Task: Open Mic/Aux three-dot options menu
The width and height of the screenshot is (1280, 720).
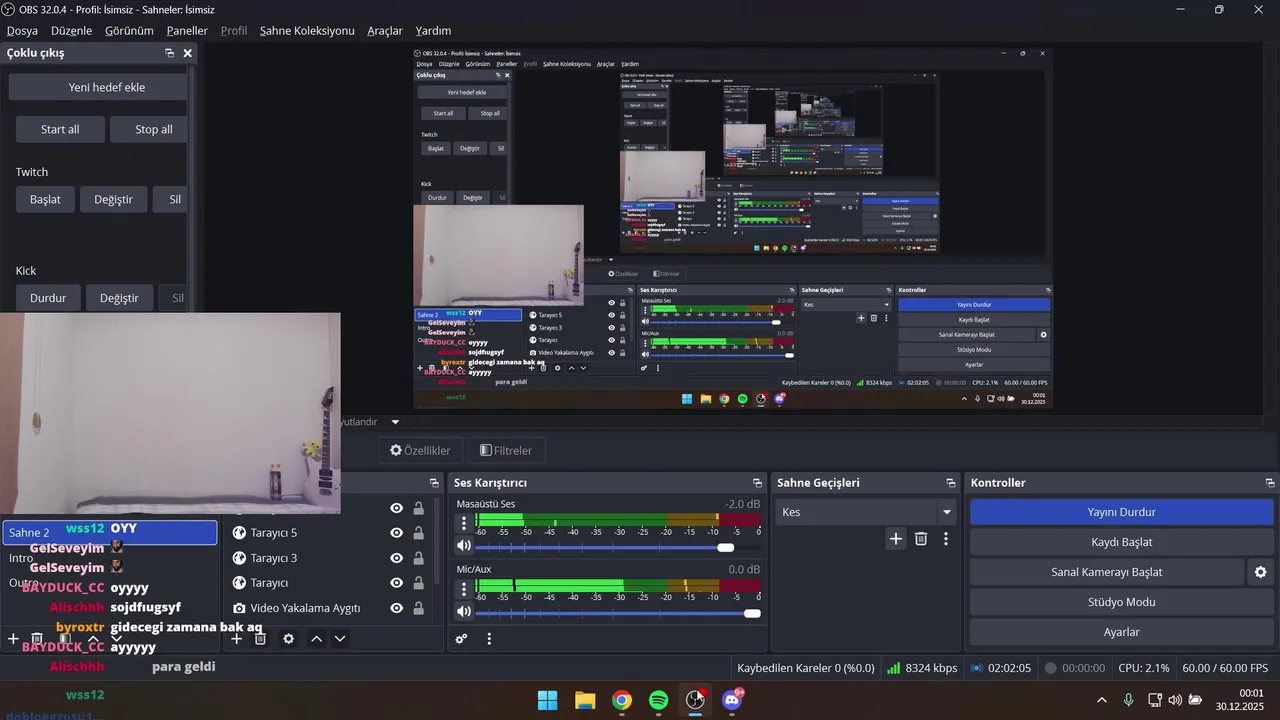Action: point(464,589)
